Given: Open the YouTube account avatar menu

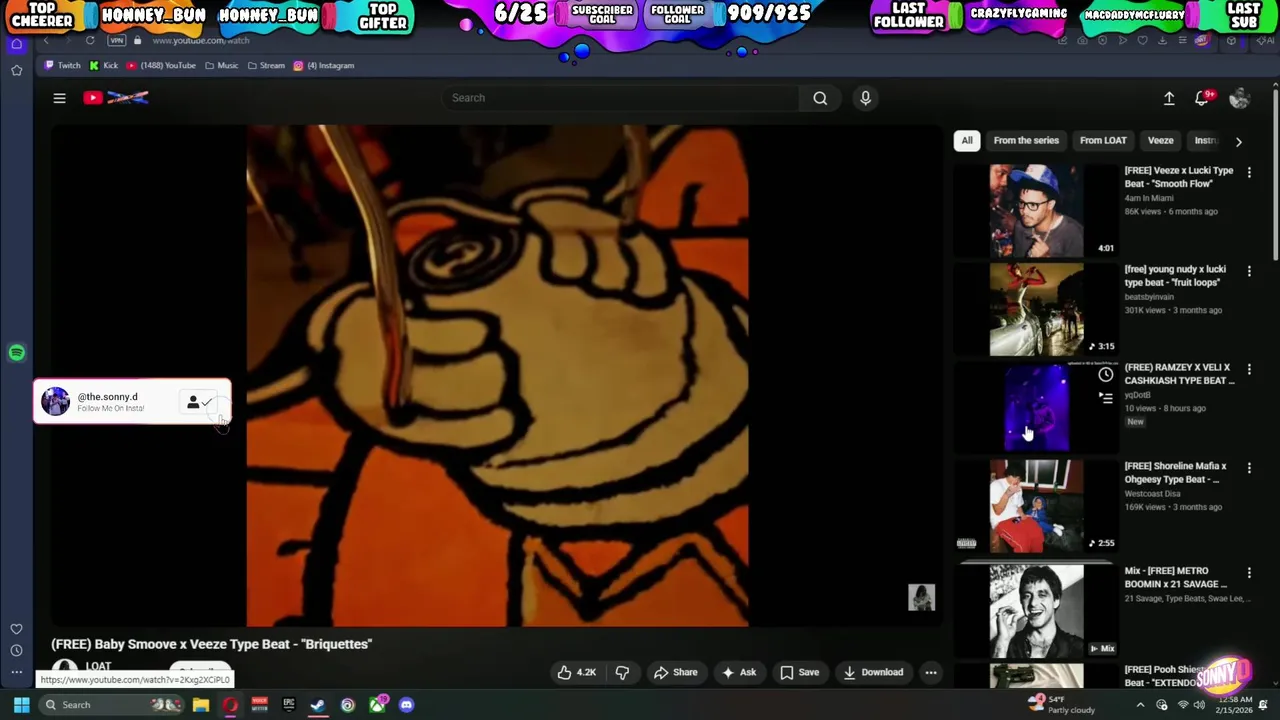Looking at the screenshot, I should pos(1239,98).
